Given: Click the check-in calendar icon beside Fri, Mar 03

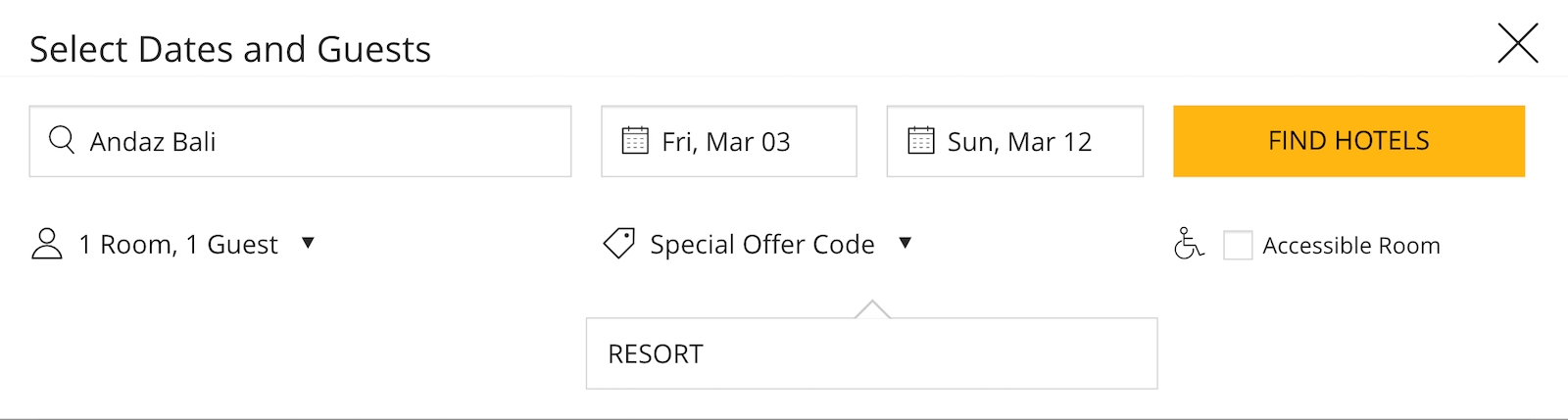Looking at the screenshot, I should coord(635,141).
